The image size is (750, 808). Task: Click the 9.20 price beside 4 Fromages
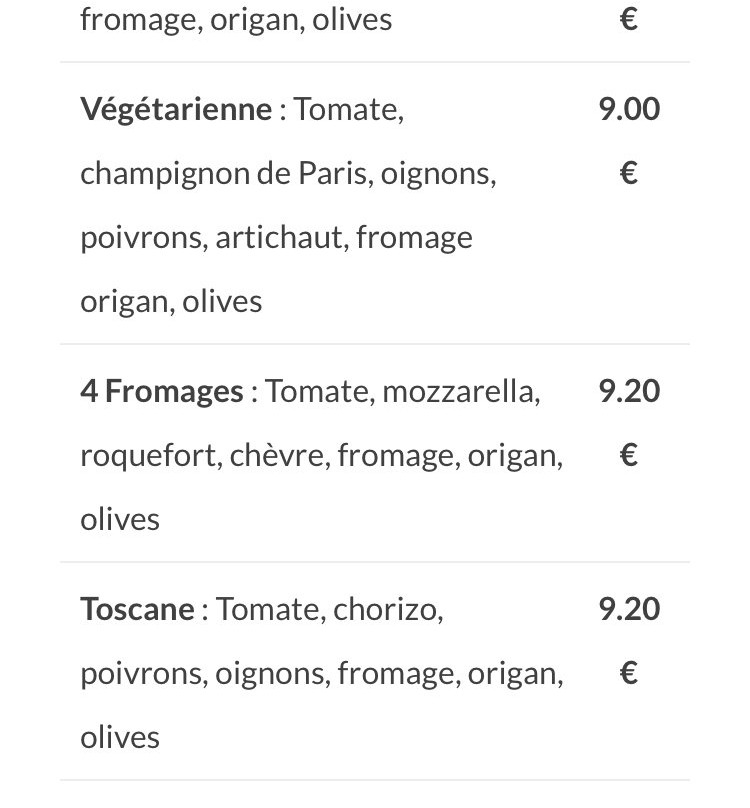pyautogui.click(x=629, y=391)
